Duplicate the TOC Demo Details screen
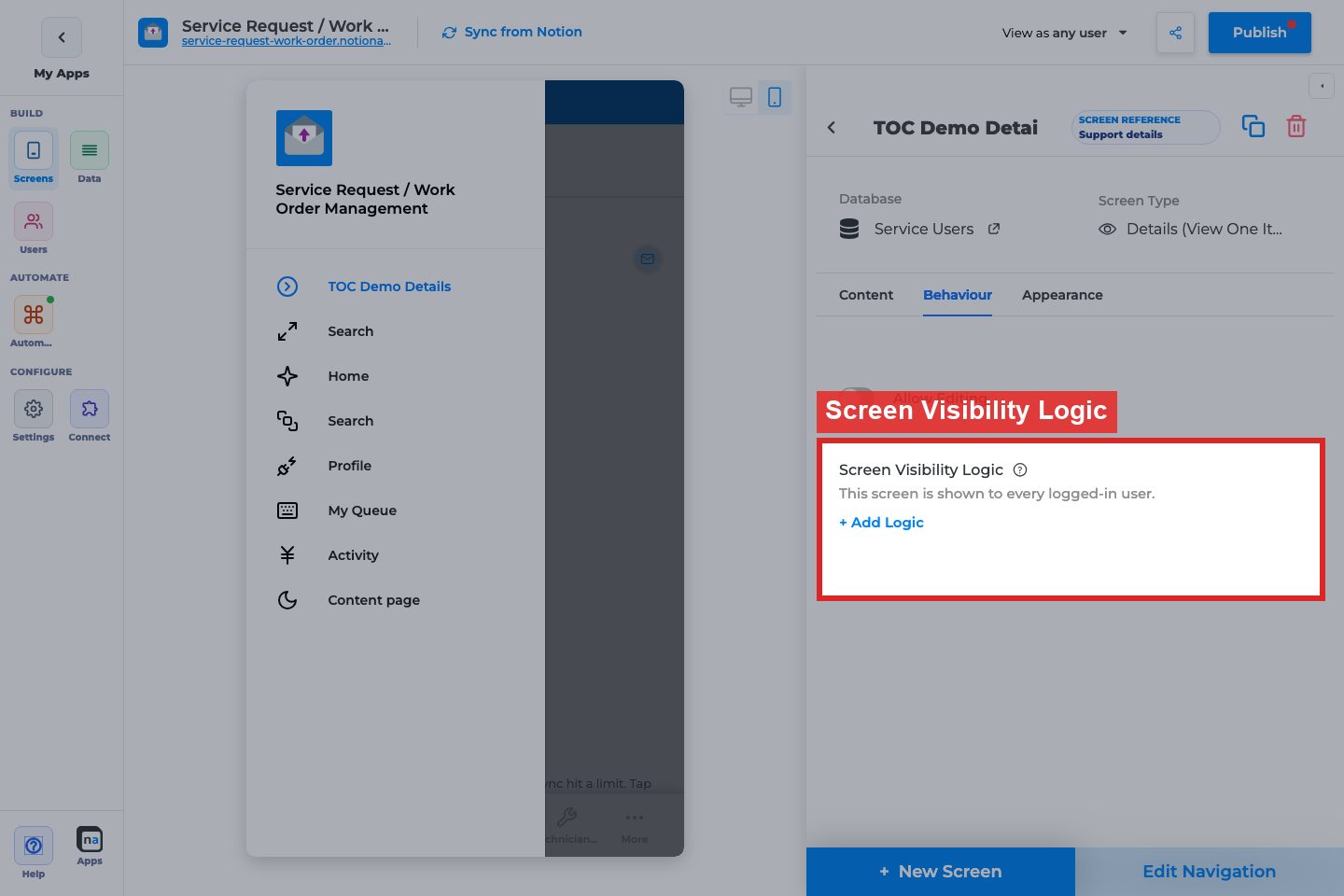Image resolution: width=1344 pixels, height=896 pixels. pyautogui.click(x=1253, y=126)
